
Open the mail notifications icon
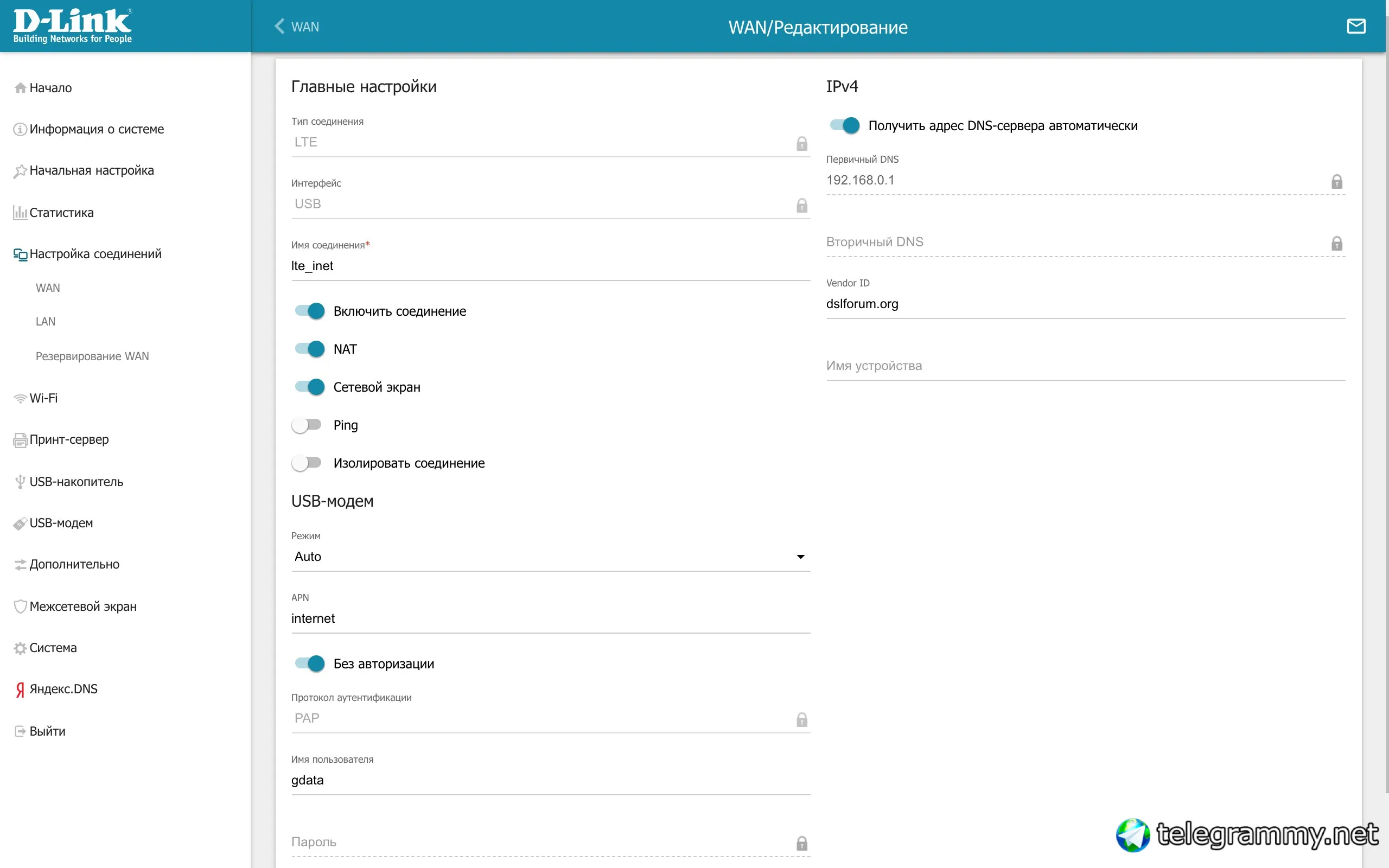(x=1356, y=27)
